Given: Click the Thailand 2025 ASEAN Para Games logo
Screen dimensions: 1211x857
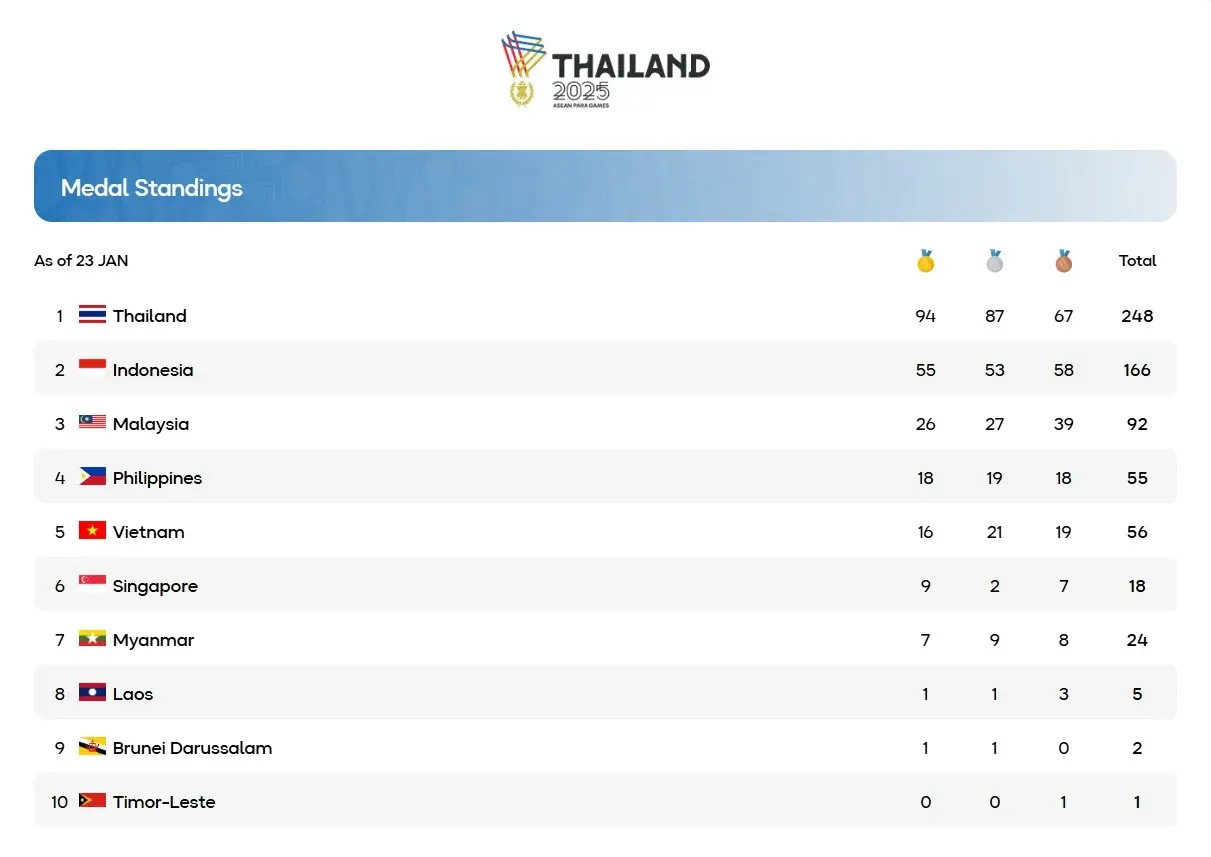Looking at the screenshot, I should click(605, 69).
